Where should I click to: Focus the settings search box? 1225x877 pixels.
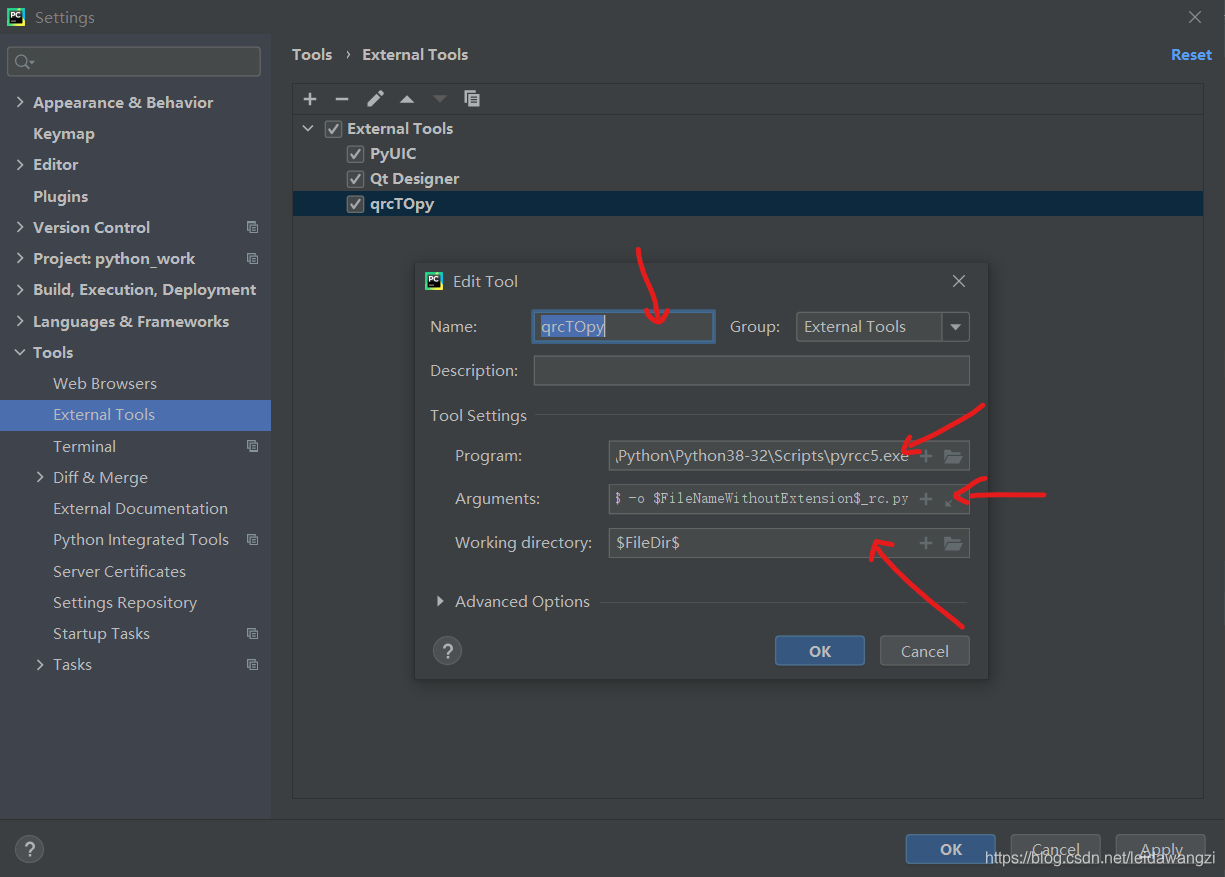tap(134, 62)
